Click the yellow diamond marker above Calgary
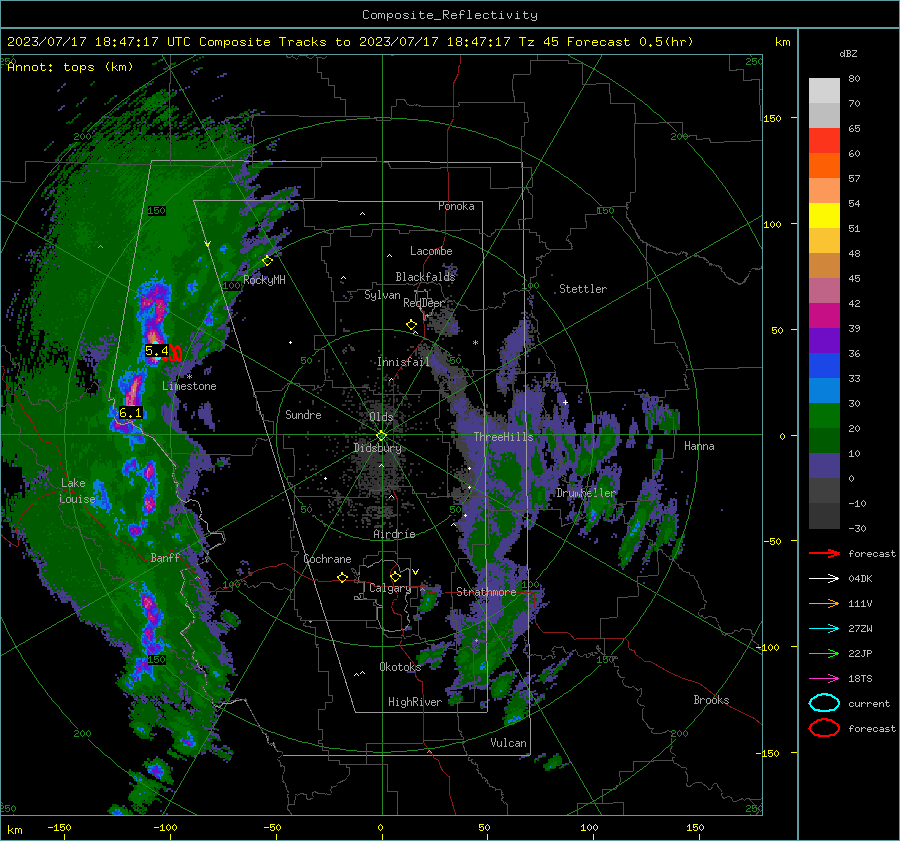 click(395, 576)
